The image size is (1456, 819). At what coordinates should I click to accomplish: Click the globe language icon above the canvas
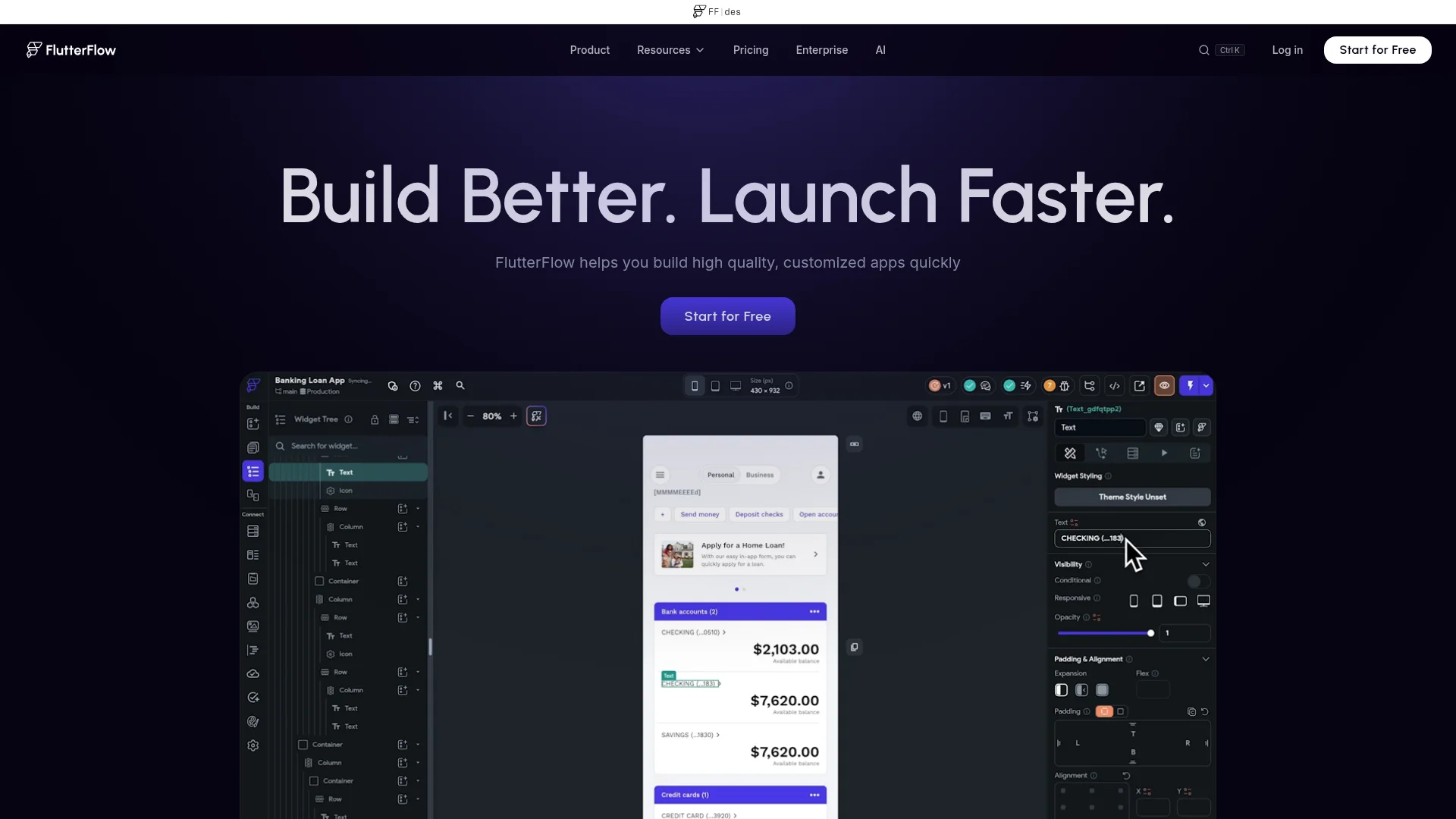pyautogui.click(x=918, y=416)
